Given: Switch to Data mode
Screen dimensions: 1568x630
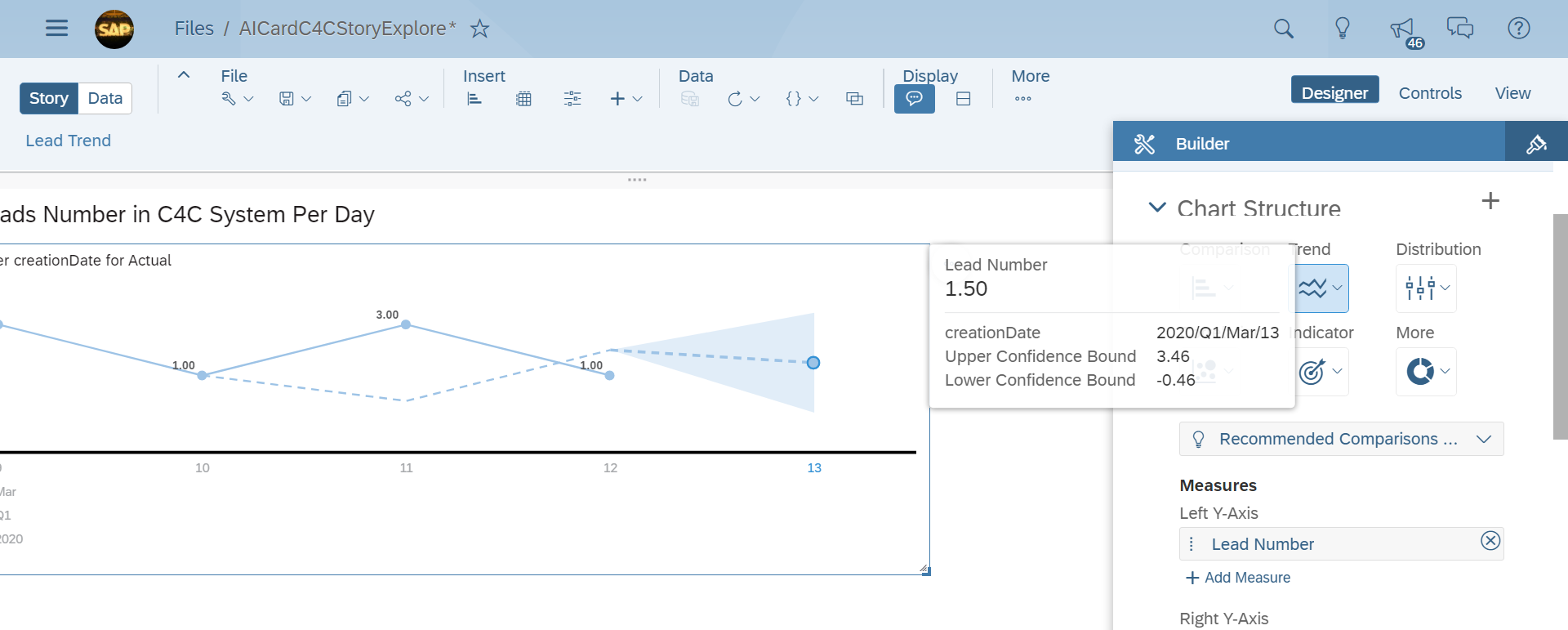Looking at the screenshot, I should click(x=105, y=98).
